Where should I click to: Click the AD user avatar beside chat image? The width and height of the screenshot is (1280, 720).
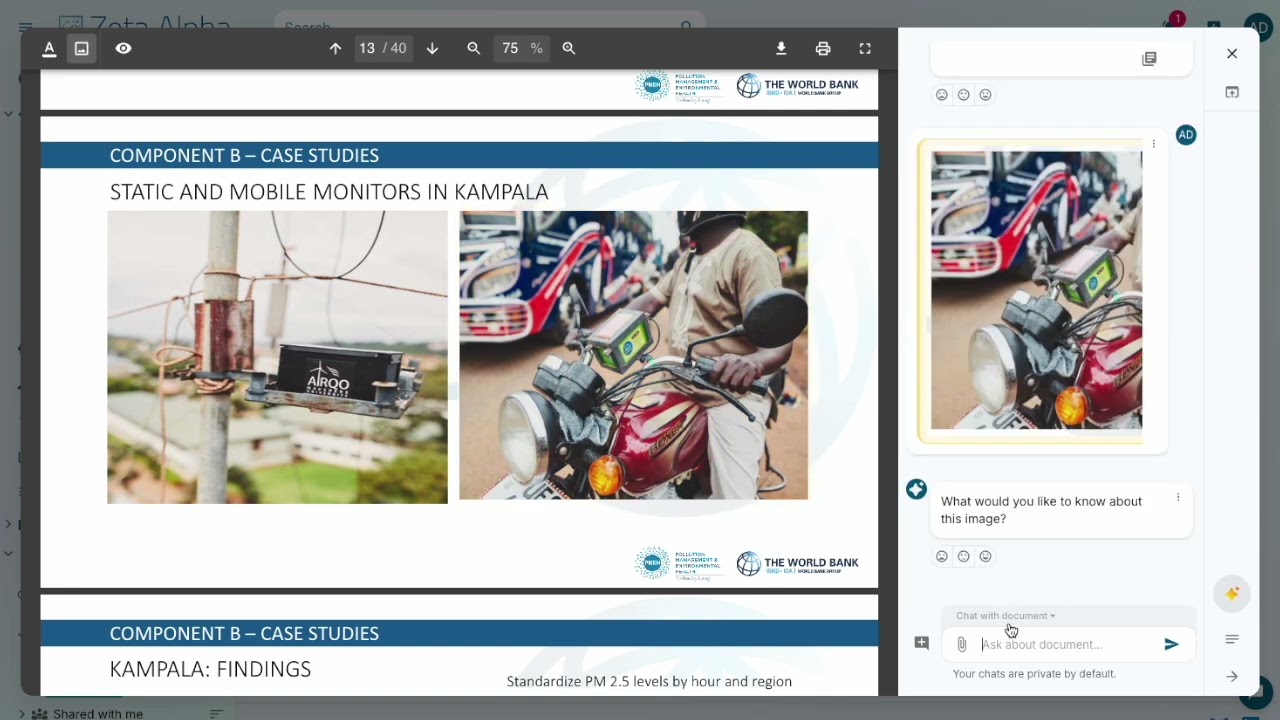click(1186, 135)
